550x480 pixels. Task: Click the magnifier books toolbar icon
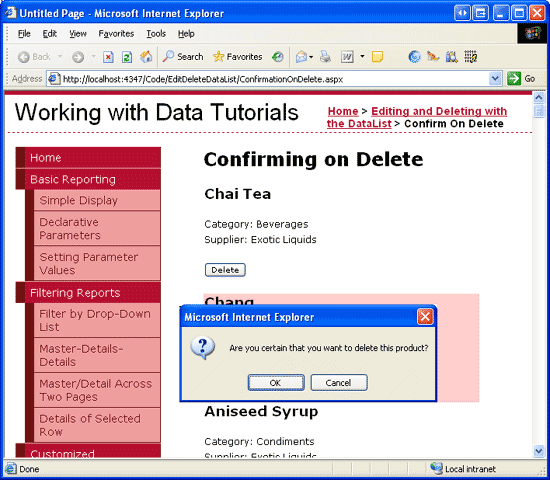[451, 57]
